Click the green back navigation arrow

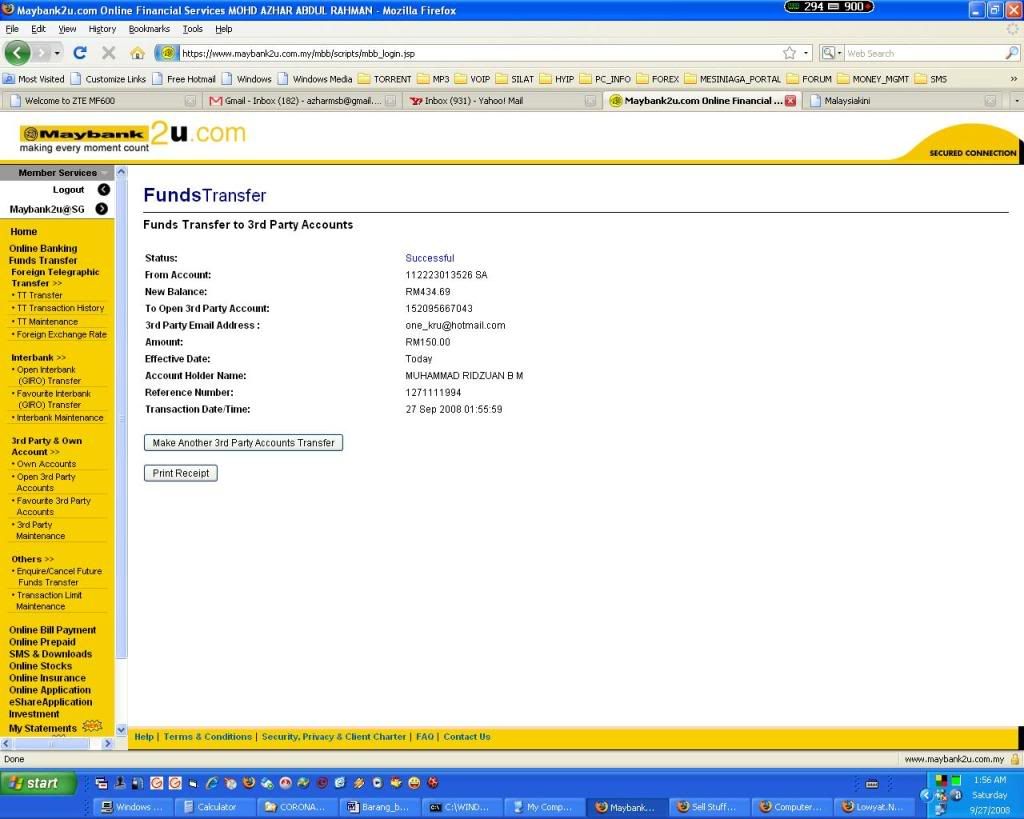[x=18, y=53]
